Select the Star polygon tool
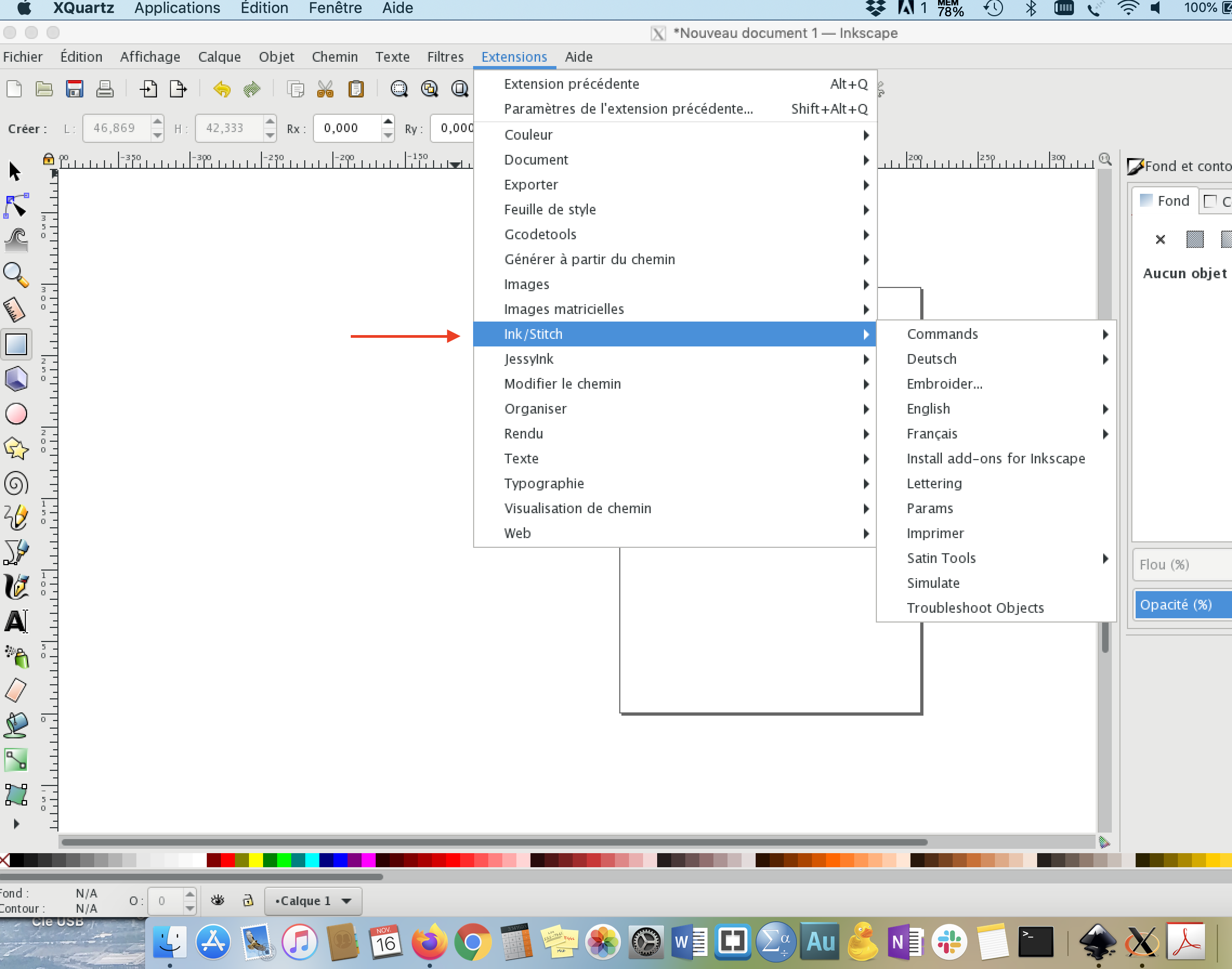1232x969 pixels. (16, 449)
